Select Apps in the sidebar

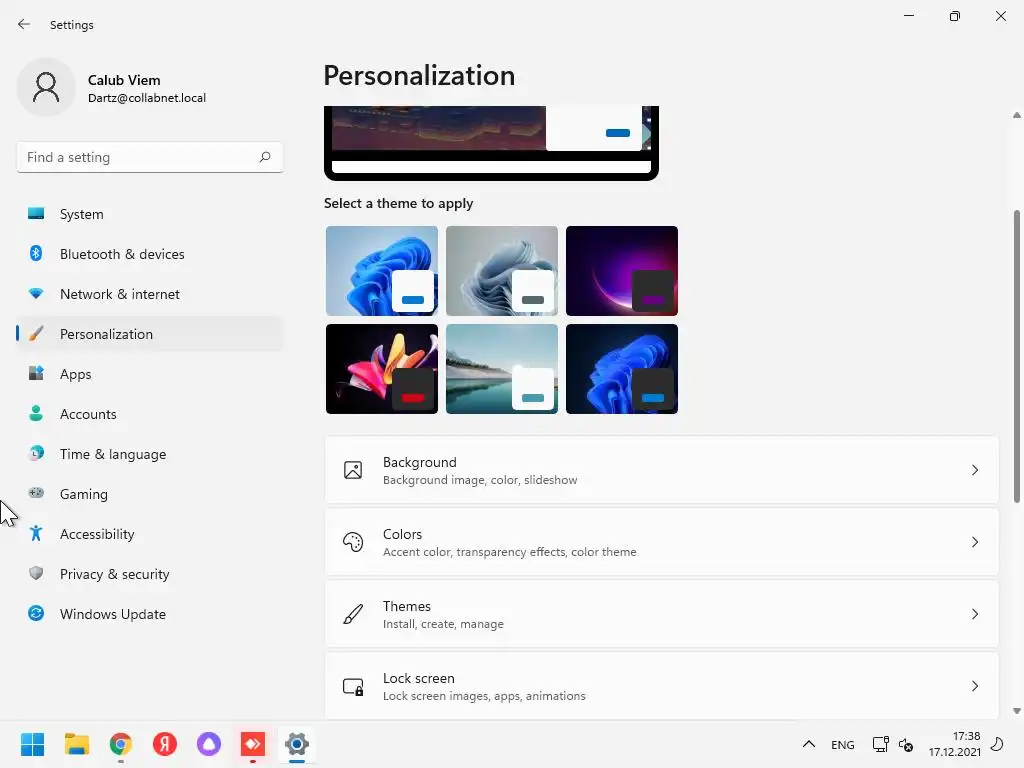pyautogui.click(x=150, y=374)
